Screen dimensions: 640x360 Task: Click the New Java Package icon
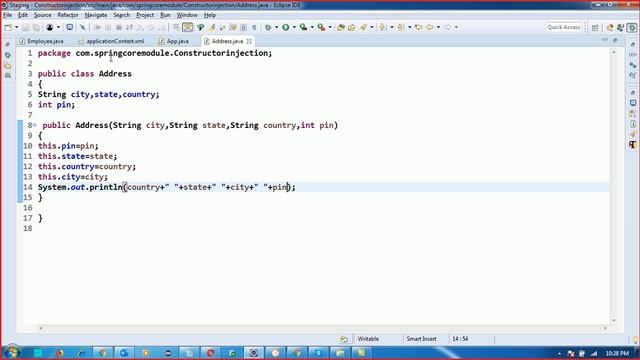(x=341, y=27)
